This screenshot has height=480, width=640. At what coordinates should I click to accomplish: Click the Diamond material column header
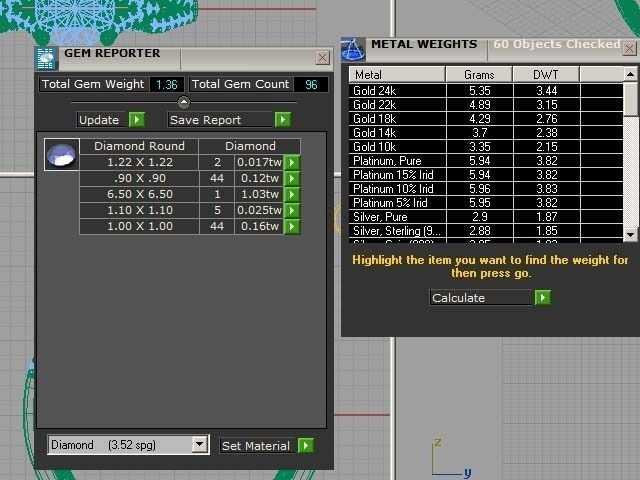(250, 146)
